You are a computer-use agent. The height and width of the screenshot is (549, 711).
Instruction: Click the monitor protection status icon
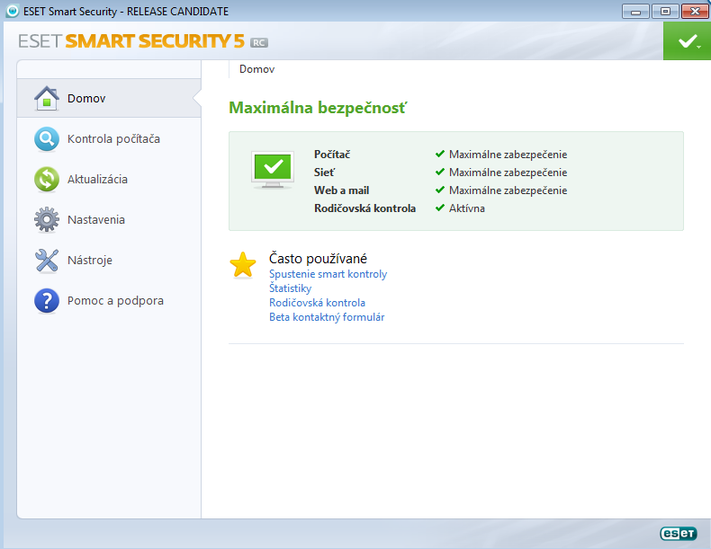tap(273, 170)
